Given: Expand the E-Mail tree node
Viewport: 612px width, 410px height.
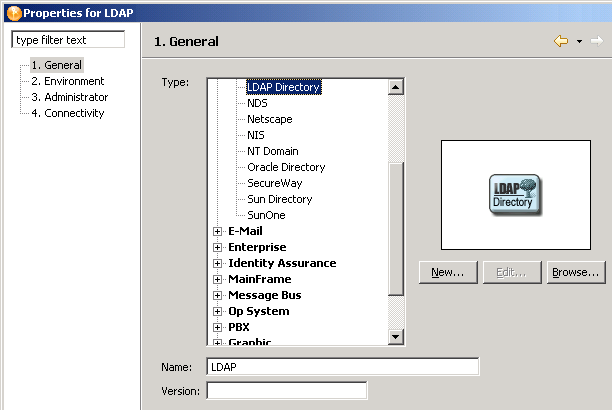Looking at the screenshot, I should [x=217, y=232].
